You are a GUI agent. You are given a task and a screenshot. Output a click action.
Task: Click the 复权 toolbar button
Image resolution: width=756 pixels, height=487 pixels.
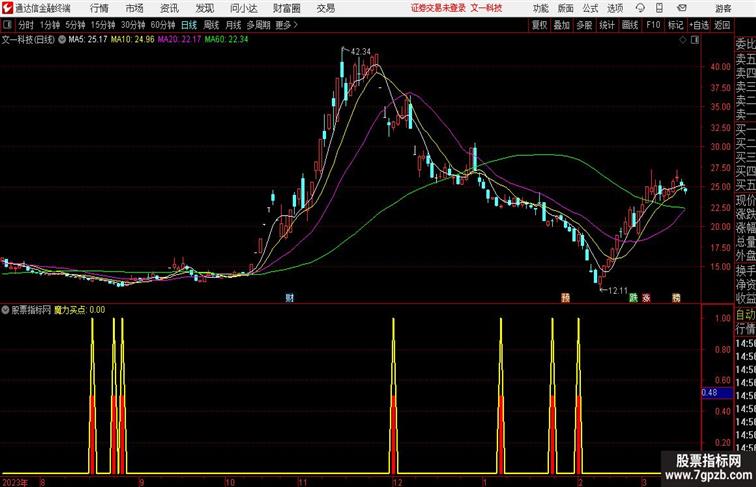[539, 25]
